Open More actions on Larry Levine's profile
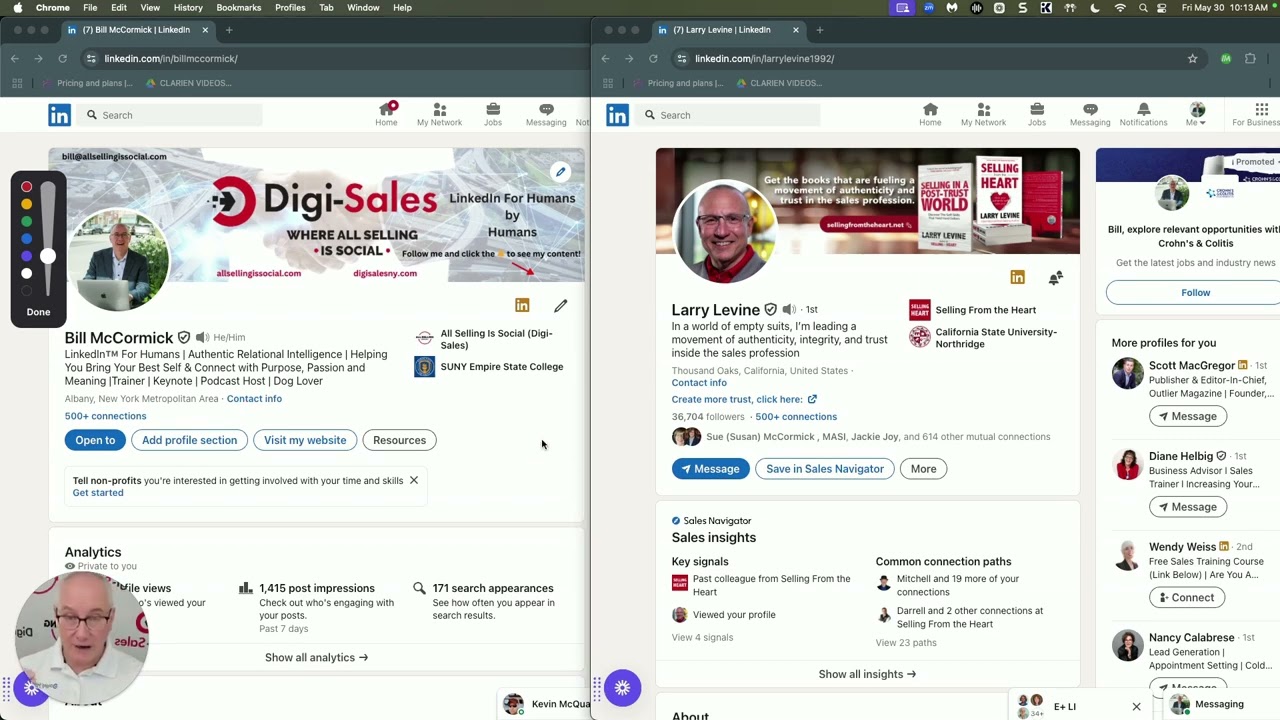The image size is (1280, 720). click(x=923, y=468)
